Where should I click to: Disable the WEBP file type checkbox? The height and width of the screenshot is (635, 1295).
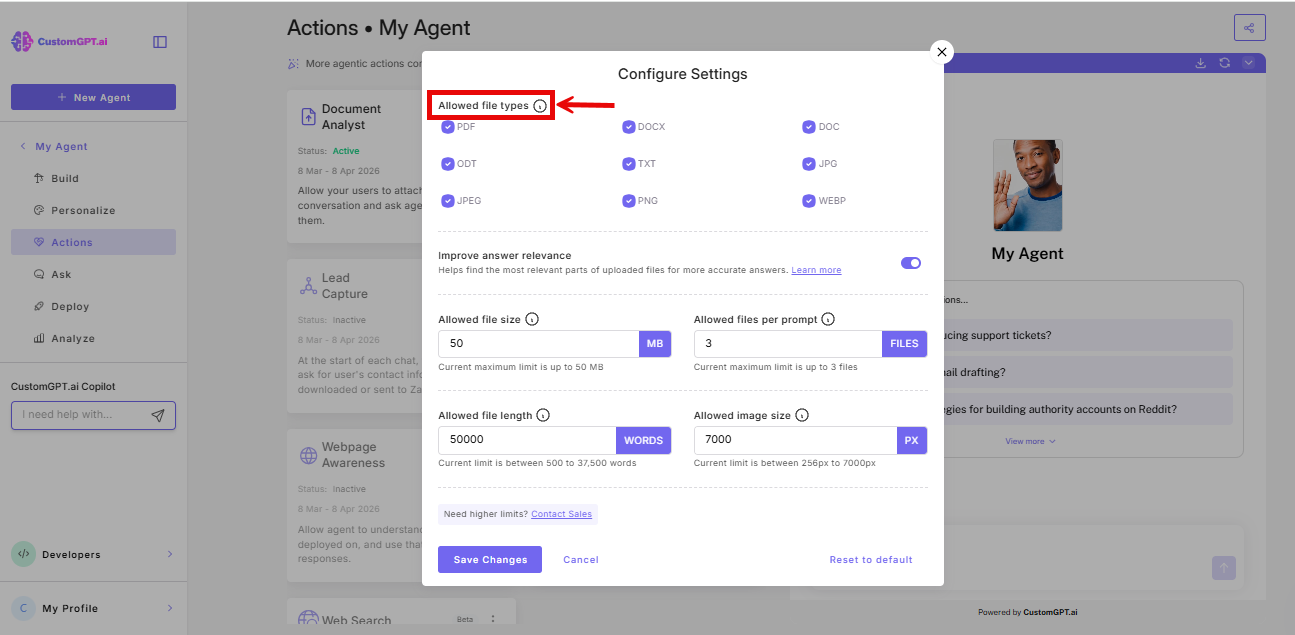point(809,200)
